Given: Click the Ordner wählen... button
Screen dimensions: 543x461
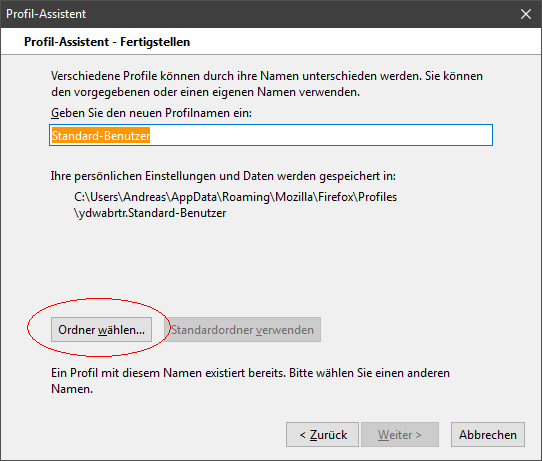Looking at the screenshot, I should tap(101, 330).
